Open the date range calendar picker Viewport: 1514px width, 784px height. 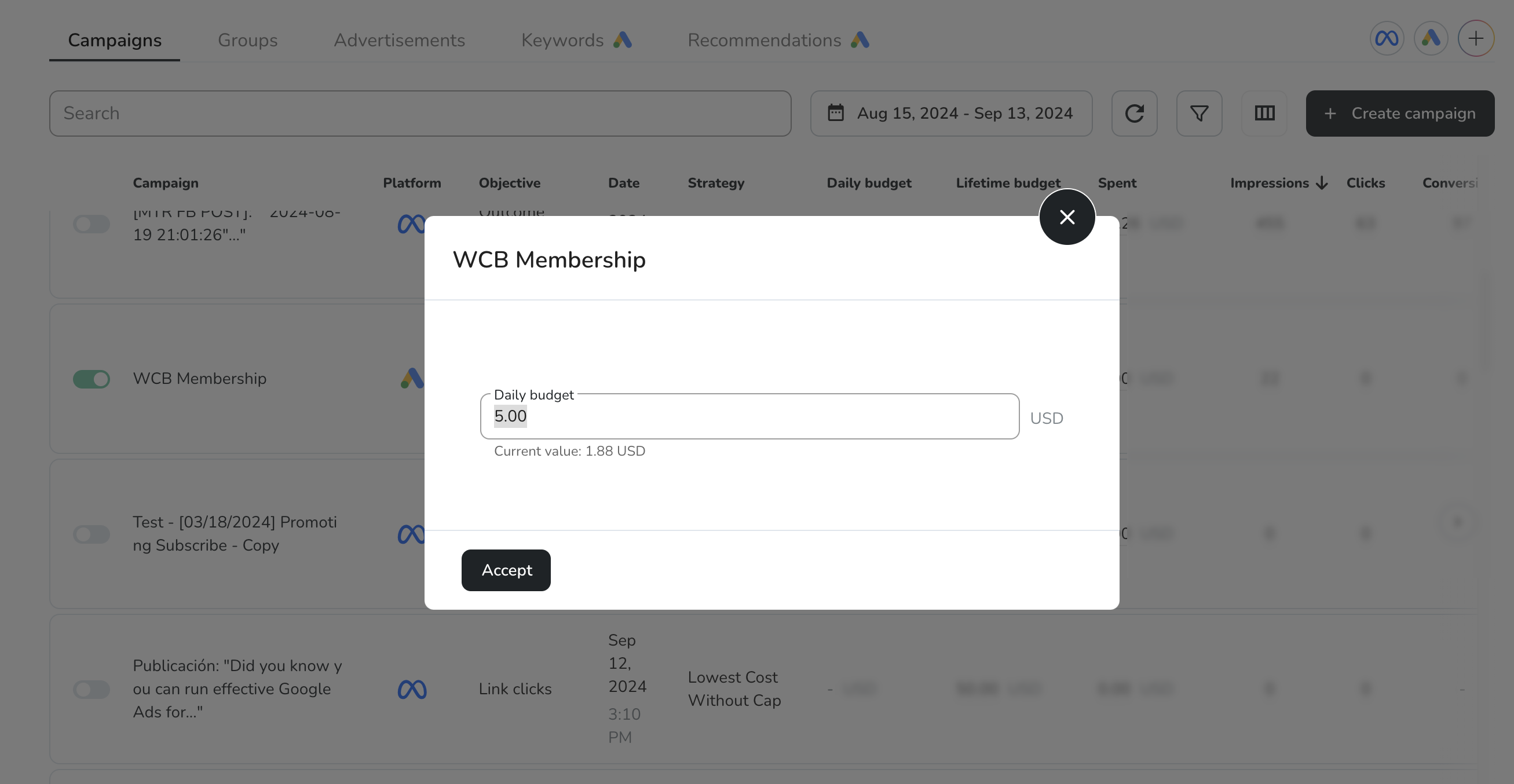(951, 113)
